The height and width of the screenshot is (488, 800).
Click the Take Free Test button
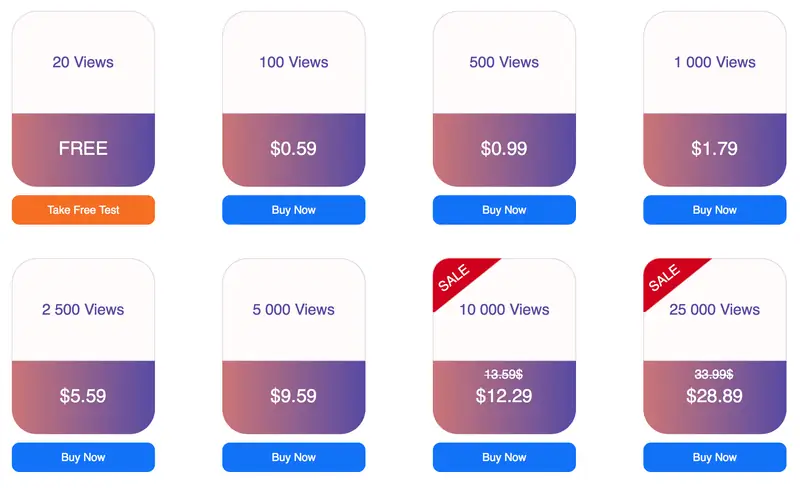pyautogui.click(x=83, y=210)
